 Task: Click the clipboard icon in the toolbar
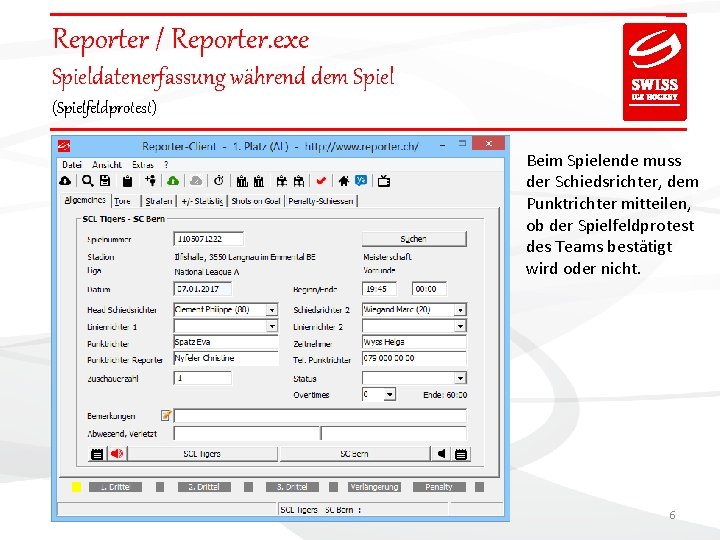pos(127,181)
